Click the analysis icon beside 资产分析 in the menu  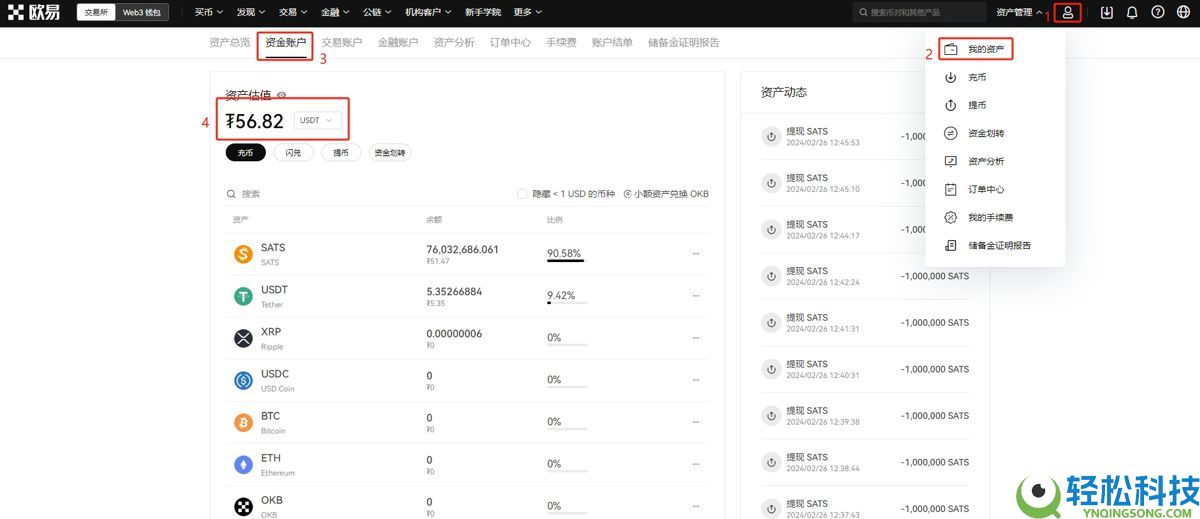pos(951,161)
